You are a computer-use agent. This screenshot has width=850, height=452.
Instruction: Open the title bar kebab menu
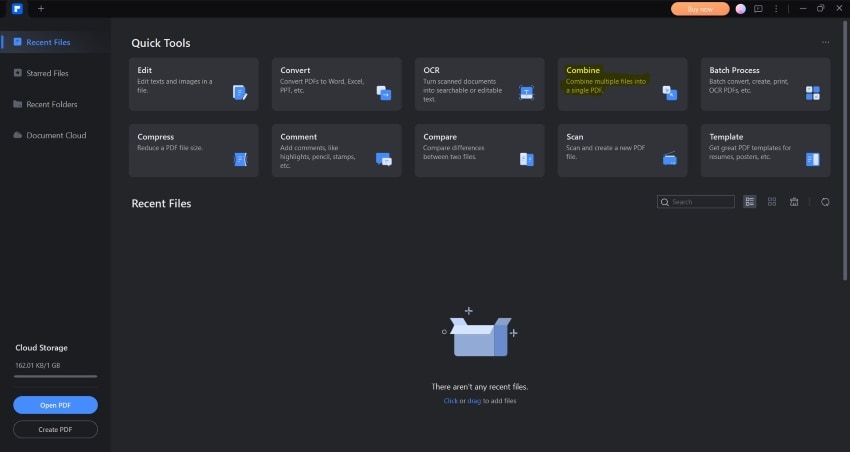(x=776, y=9)
